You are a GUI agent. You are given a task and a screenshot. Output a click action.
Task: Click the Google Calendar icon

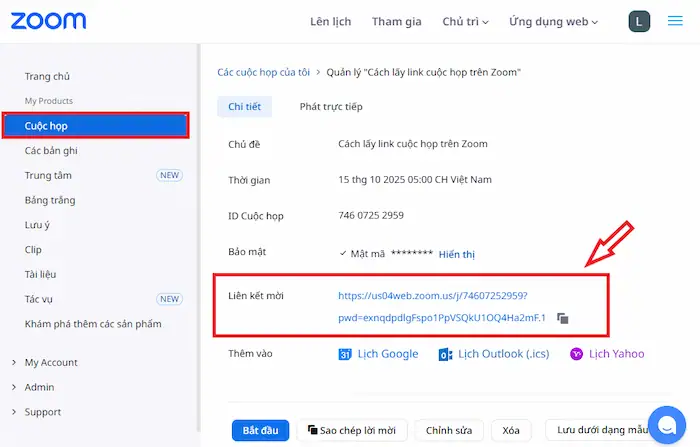click(x=345, y=354)
